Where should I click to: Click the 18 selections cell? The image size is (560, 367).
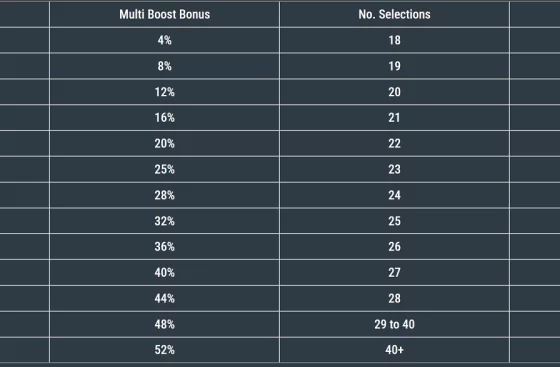point(394,40)
